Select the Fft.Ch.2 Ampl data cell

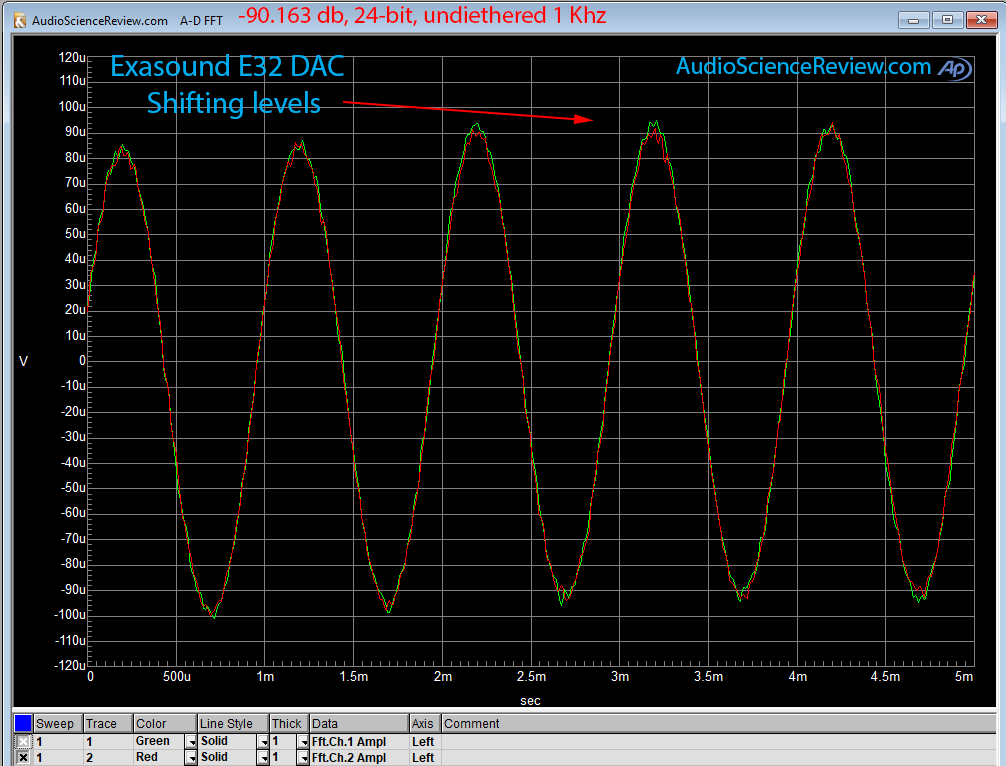[359, 758]
